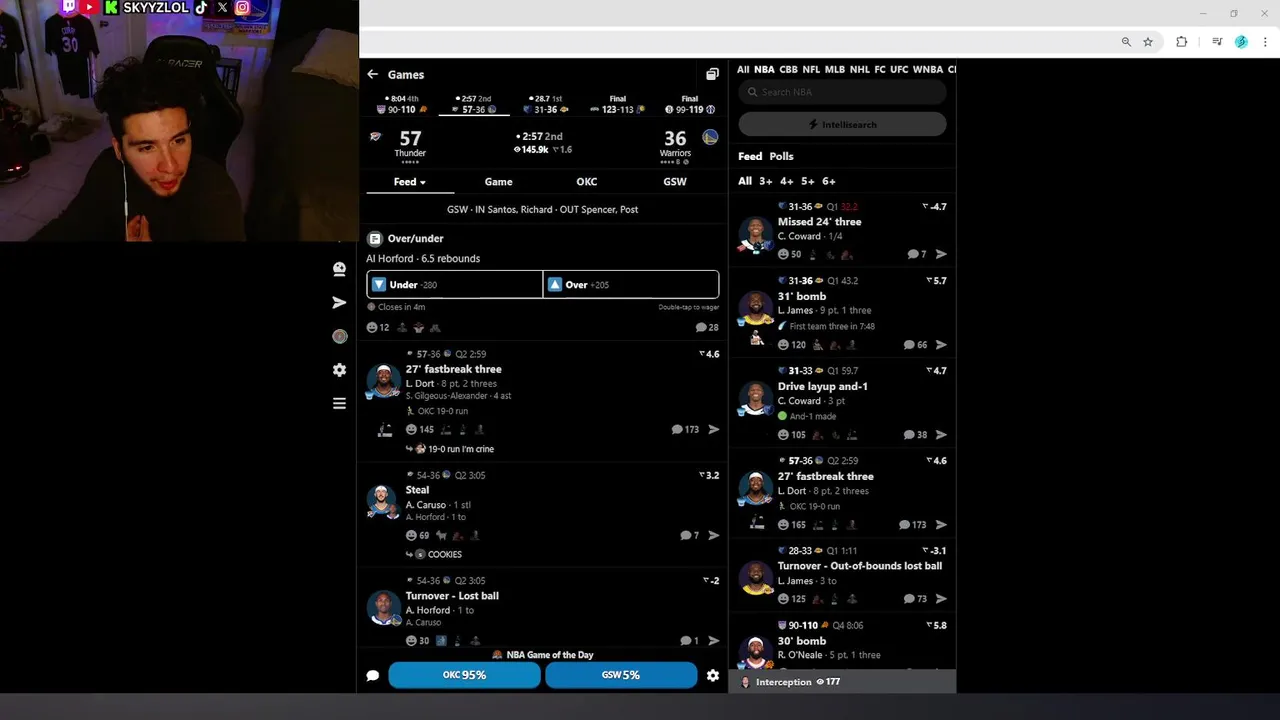Filter feed to 6+ rated plays
The width and height of the screenshot is (1280, 720).
coord(829,181)
